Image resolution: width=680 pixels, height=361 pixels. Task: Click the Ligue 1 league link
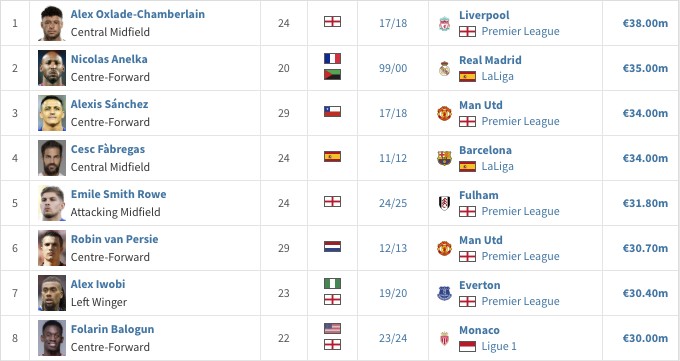[499, 346]
